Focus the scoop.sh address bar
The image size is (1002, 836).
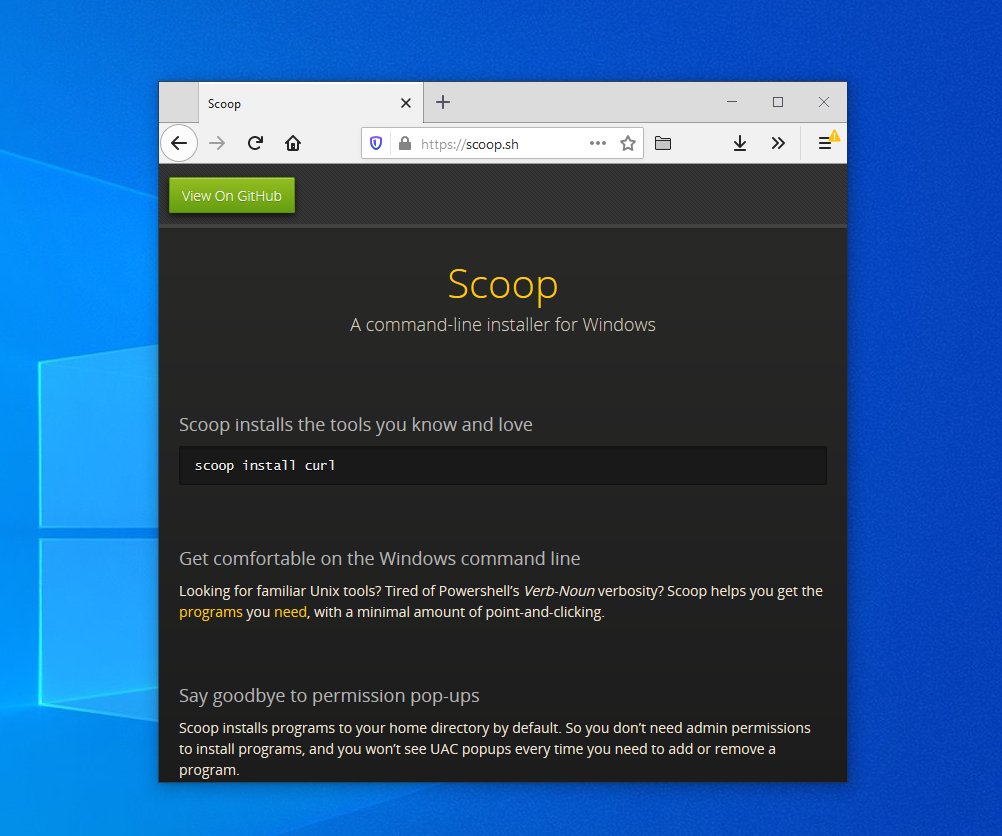coord(500,144)
